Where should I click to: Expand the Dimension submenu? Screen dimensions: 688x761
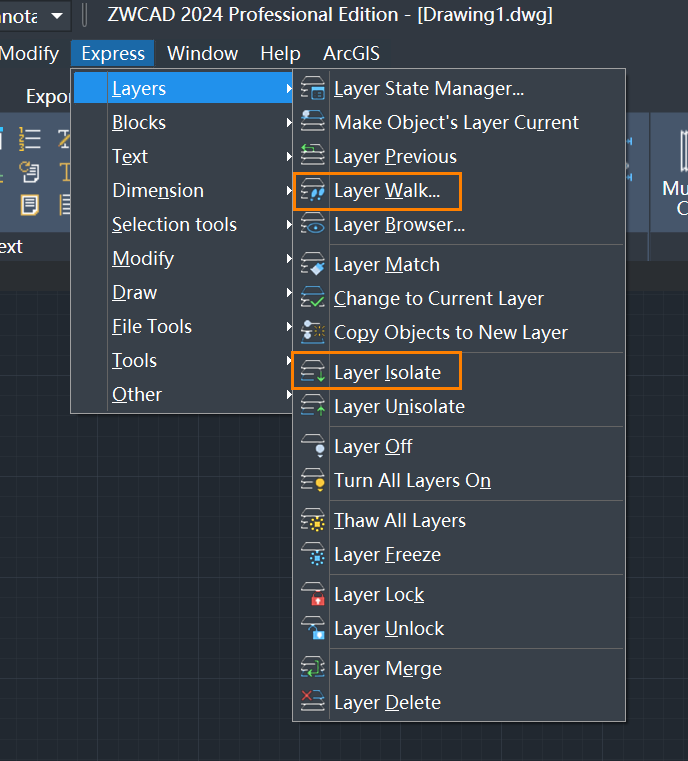click(183, 190)
